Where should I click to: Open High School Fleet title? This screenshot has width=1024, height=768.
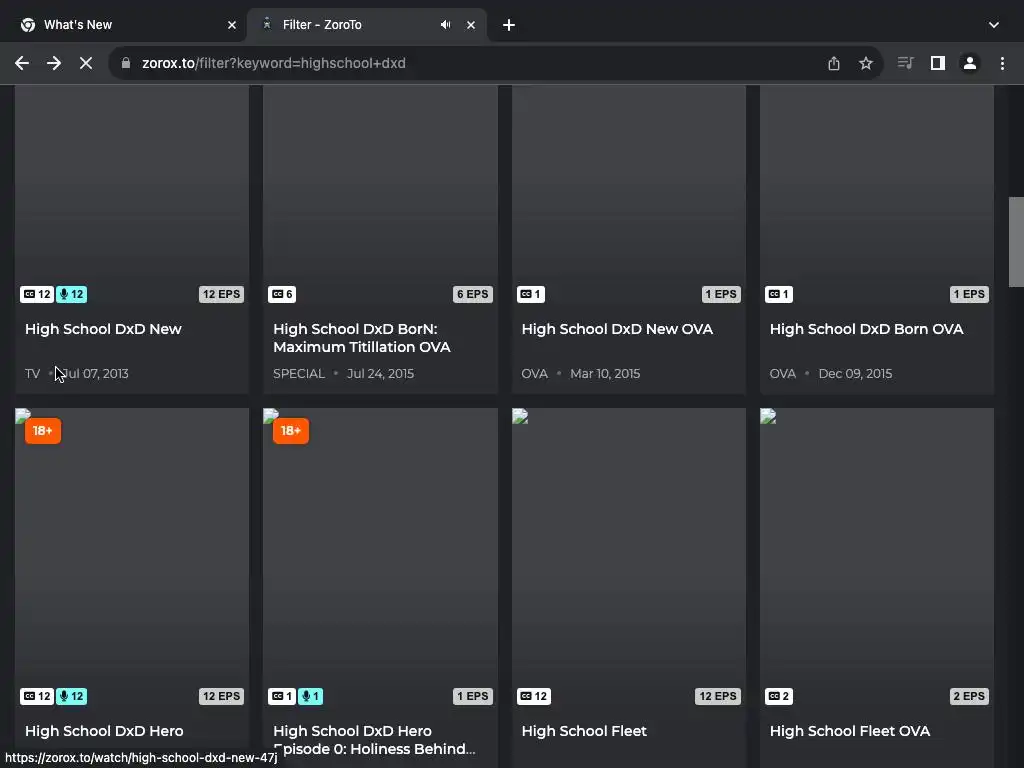pos(584,731)
